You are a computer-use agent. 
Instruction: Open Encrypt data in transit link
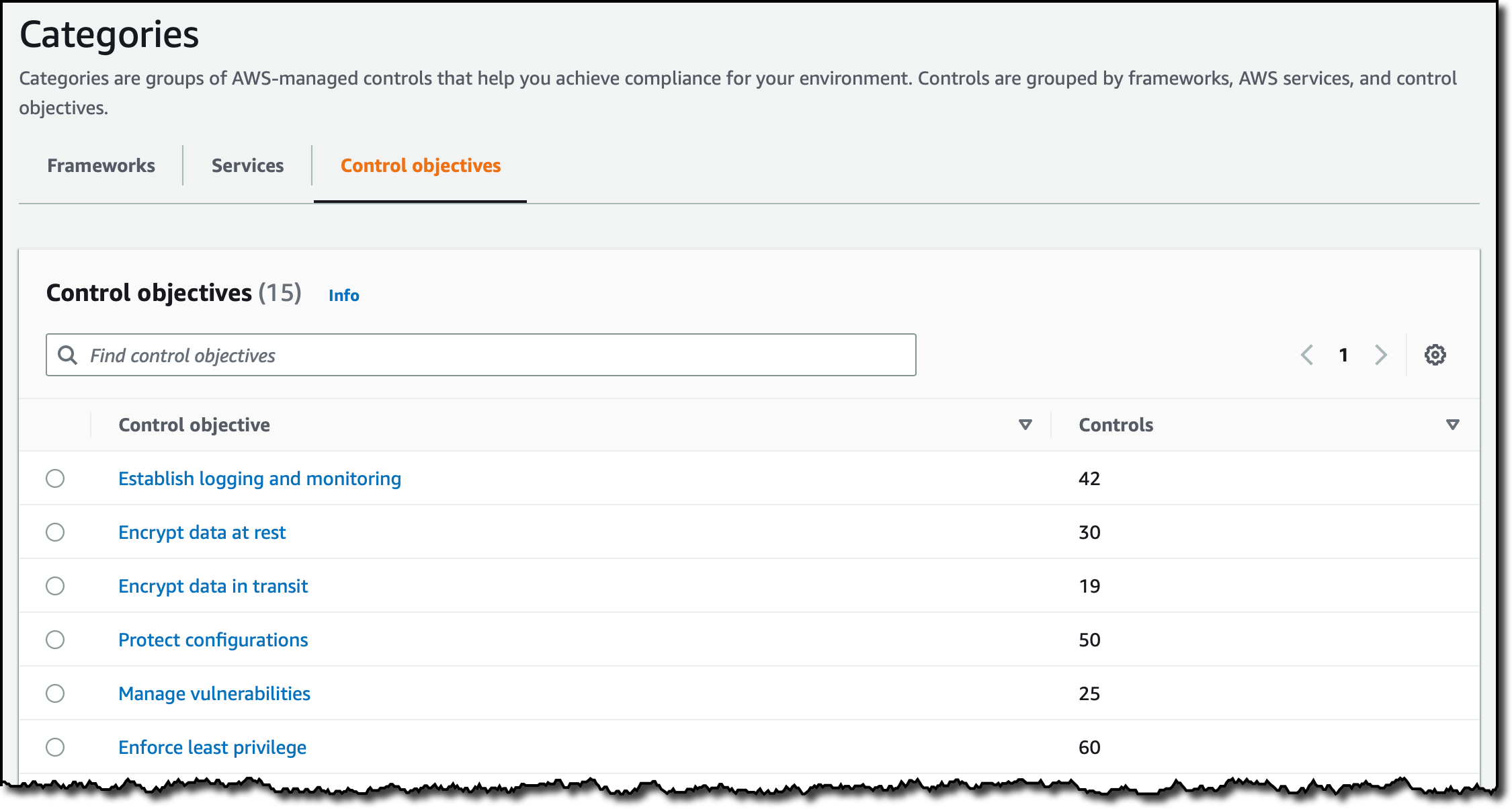213,586
